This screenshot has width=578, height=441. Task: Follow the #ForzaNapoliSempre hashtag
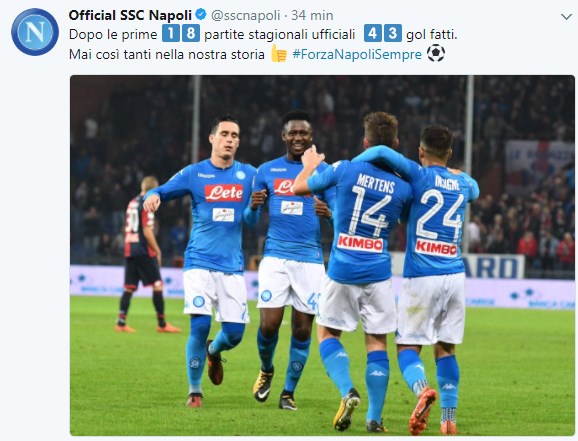pyautogui.click(x=357, y=54)
